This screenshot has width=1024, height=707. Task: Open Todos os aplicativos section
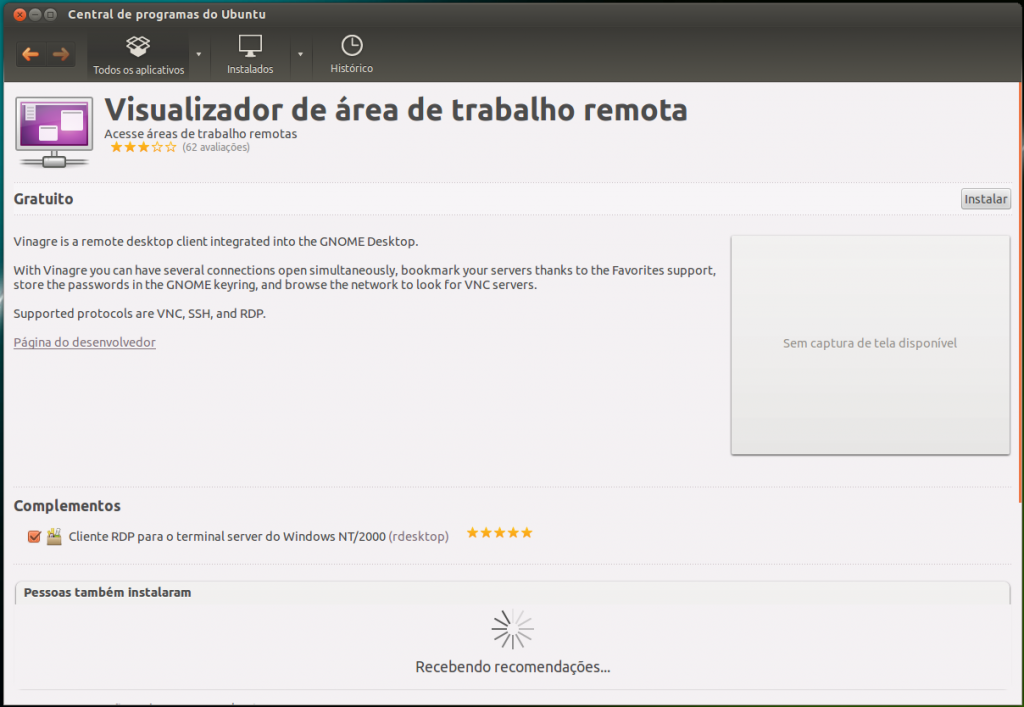(x=138, y=55)
